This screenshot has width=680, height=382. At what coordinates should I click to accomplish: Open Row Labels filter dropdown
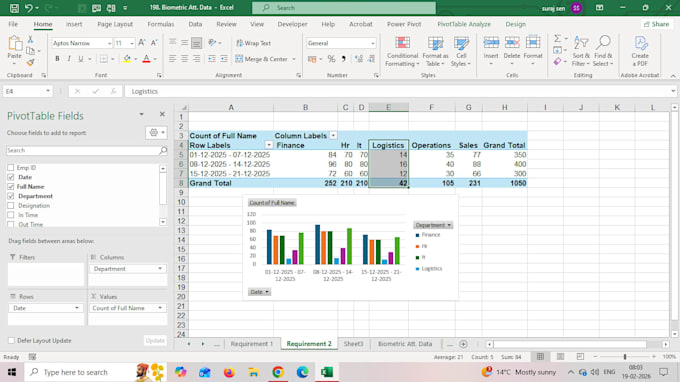(269, 145)
